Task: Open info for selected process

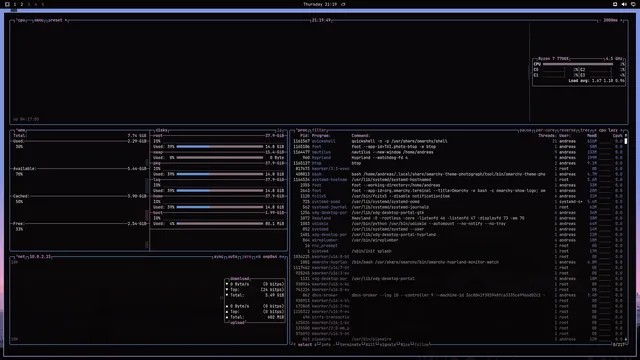Action: (x=326, y=344)
